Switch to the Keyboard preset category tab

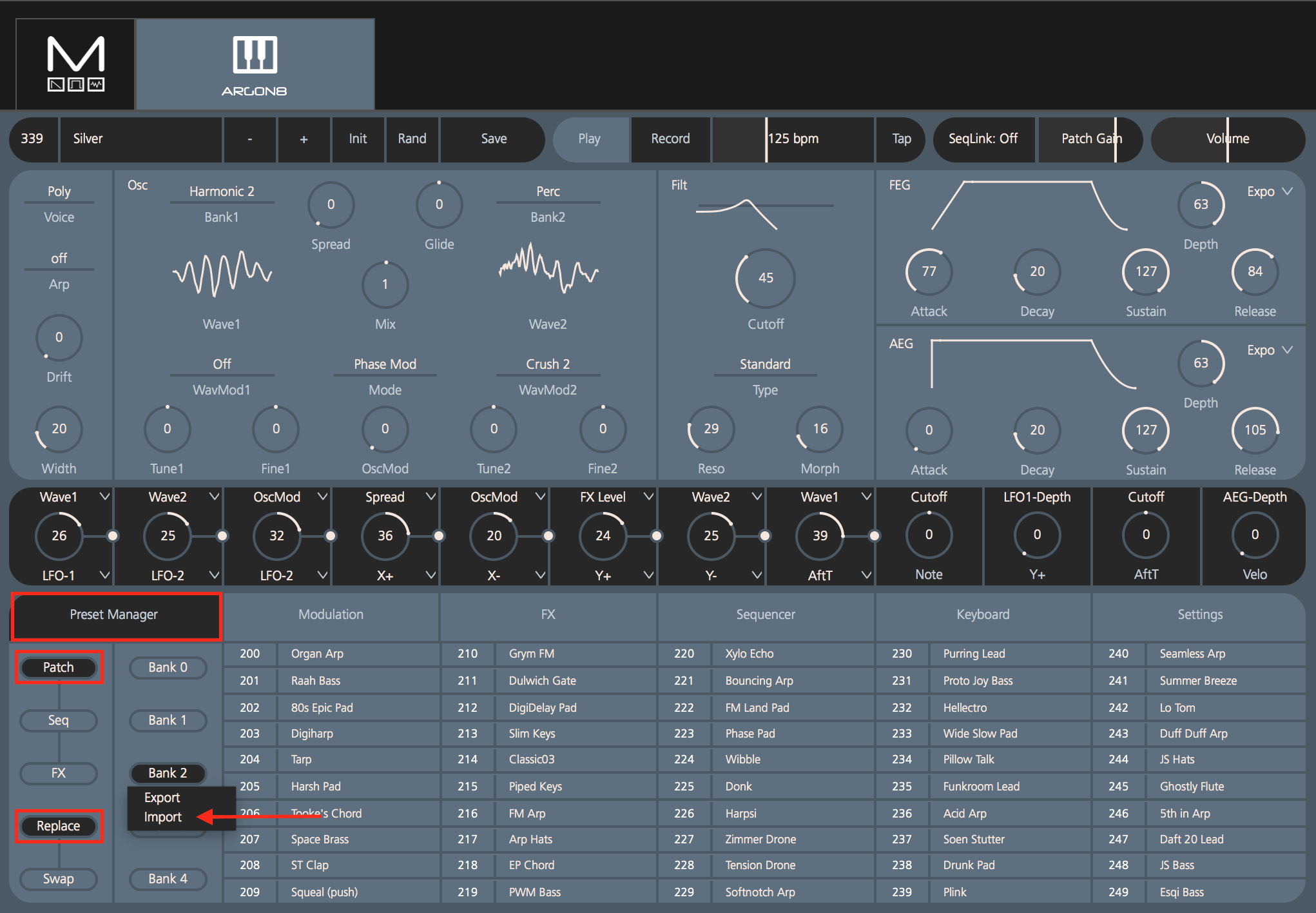click(x=983, y=614)
